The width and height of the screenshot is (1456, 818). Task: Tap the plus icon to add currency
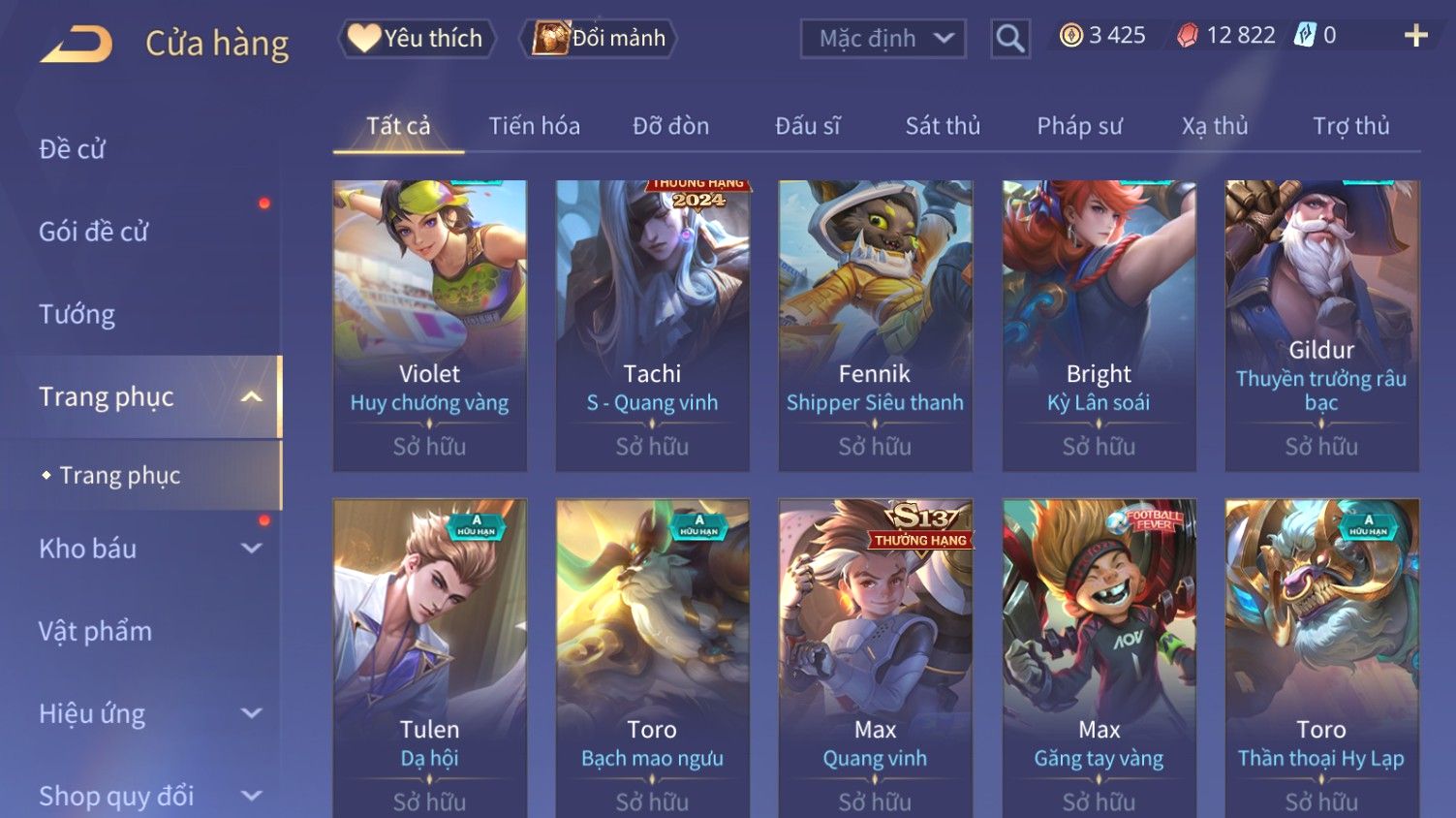(x=1416, y=36)
